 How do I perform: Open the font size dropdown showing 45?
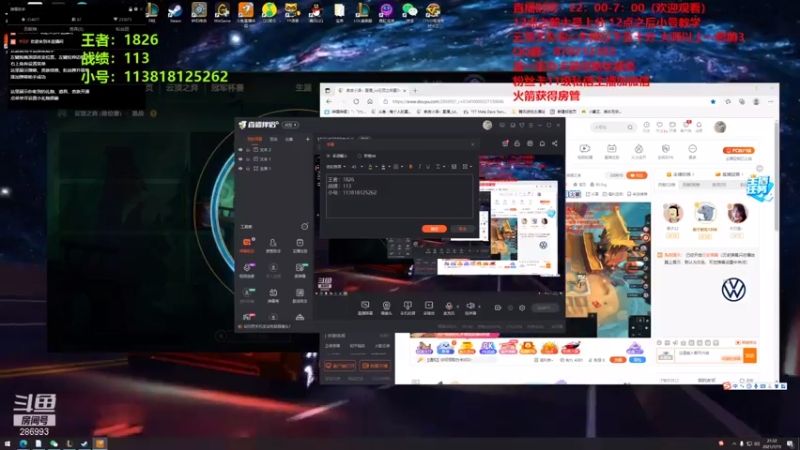click(357, 166)
